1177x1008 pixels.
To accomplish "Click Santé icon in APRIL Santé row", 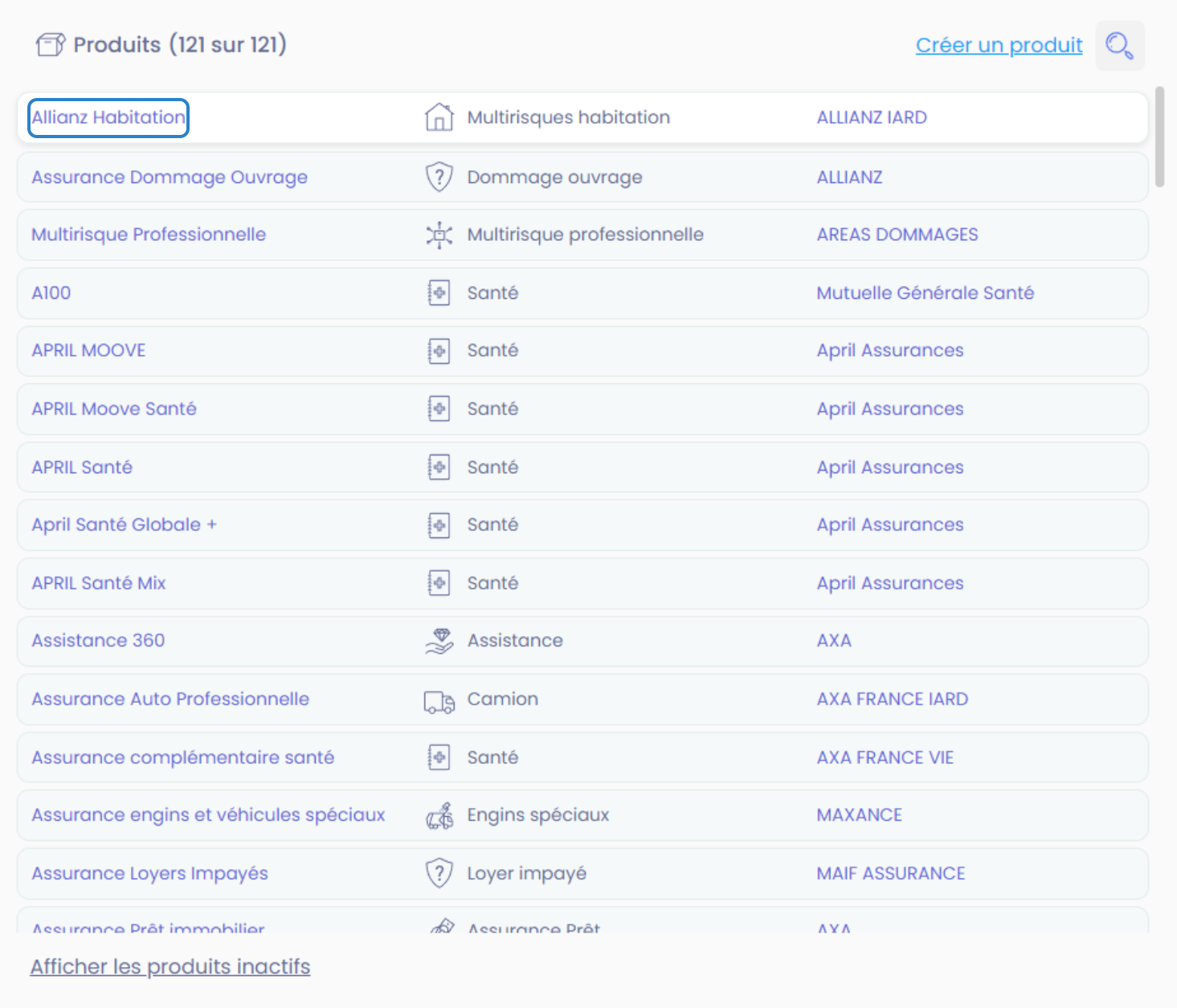I will click(x=439, y=467).
